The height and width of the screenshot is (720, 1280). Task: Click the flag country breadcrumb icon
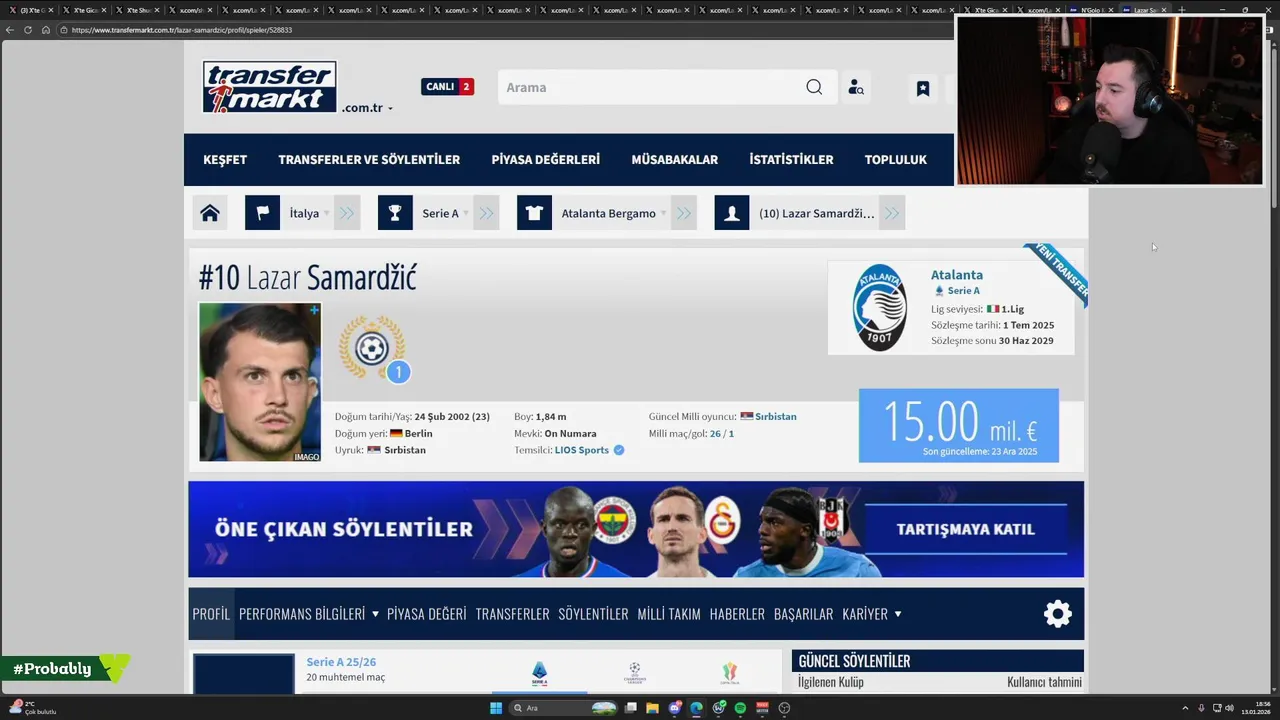point(262,213)
